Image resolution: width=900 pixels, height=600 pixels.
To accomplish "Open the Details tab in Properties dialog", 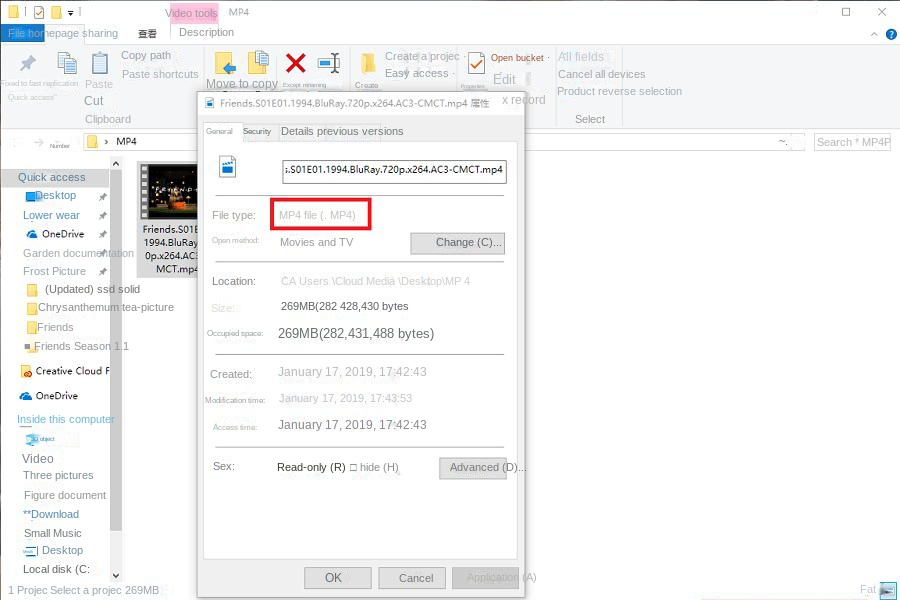I will tap(297, 131).
